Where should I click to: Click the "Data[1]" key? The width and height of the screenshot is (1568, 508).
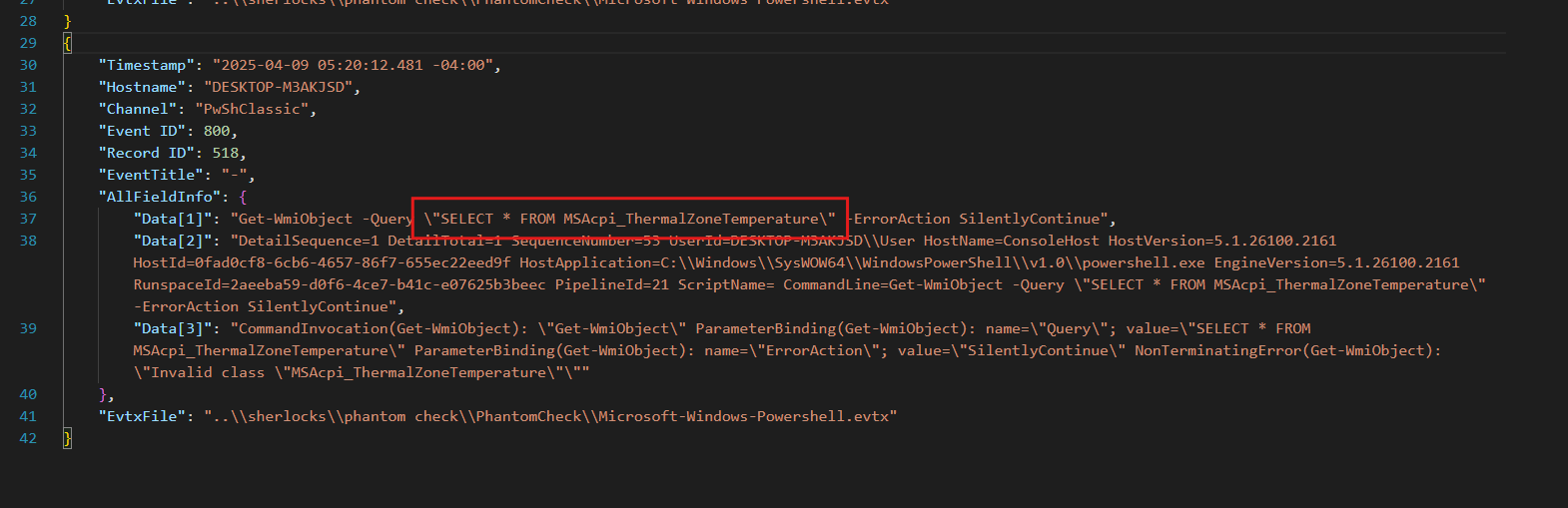point(173,219)
